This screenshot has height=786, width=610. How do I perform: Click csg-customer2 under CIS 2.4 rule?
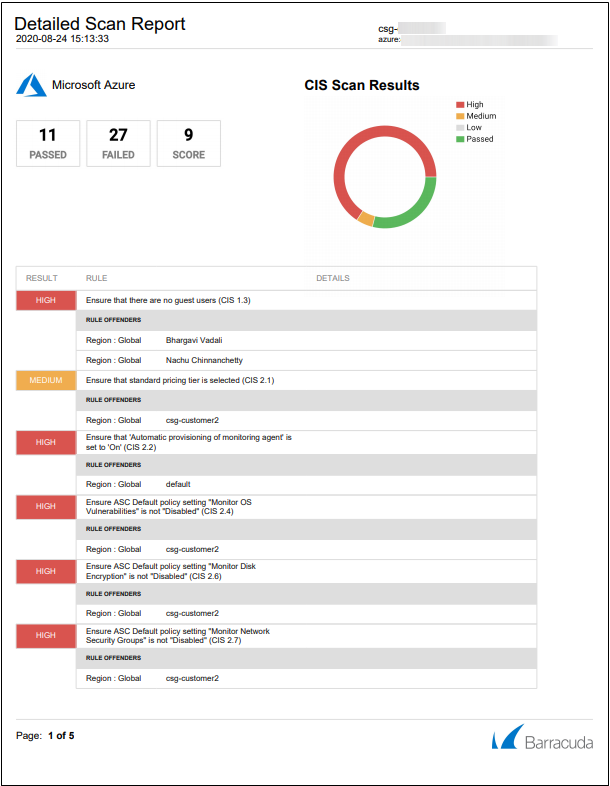pyautogui.click(x=192, y=549)
